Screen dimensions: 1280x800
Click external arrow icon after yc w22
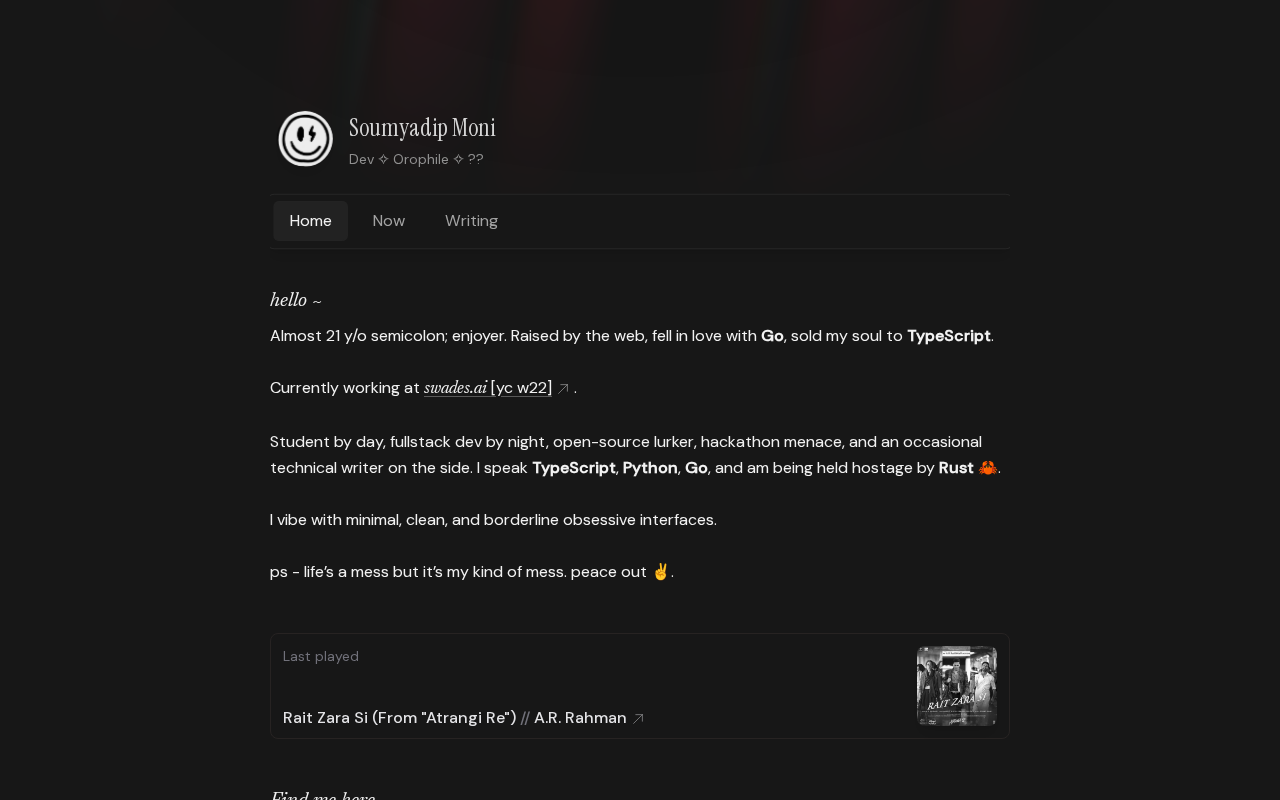click(x=563, y=389)
